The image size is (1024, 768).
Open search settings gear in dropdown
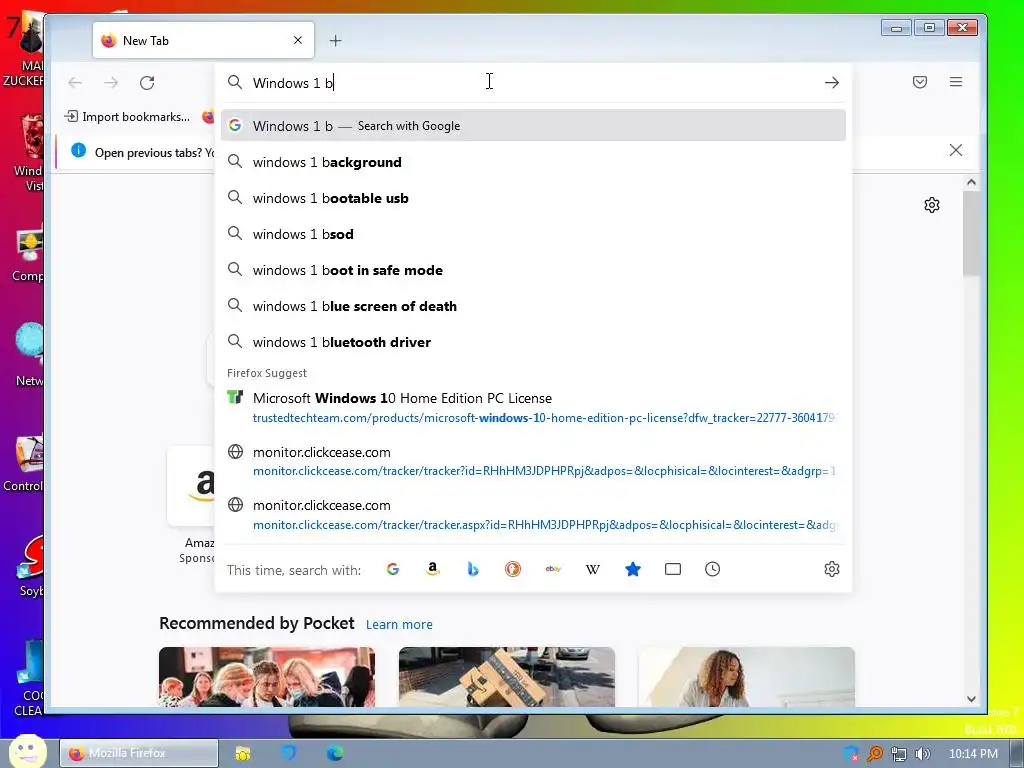[831, 569]
